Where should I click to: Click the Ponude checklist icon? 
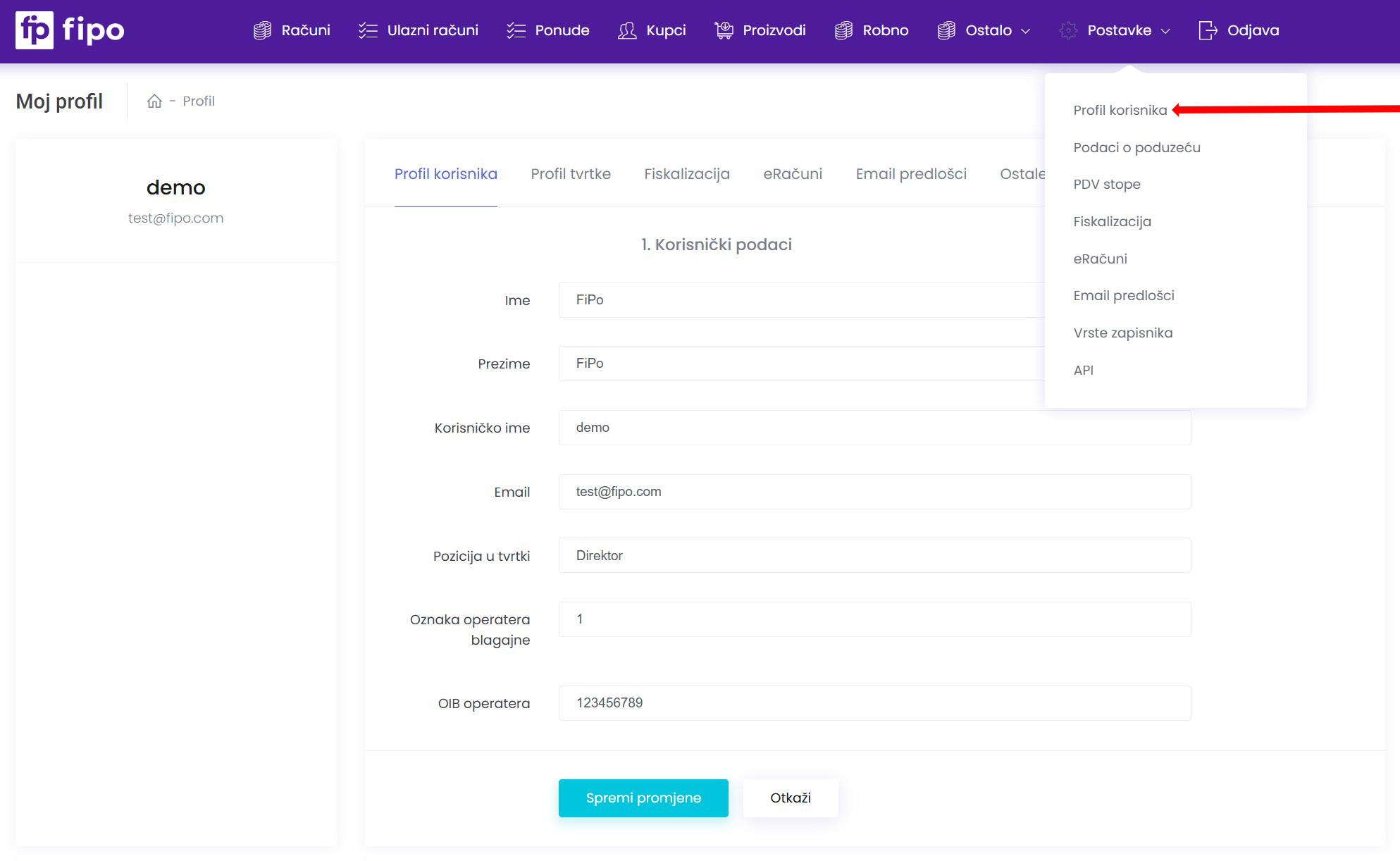[x=516, y=30]
